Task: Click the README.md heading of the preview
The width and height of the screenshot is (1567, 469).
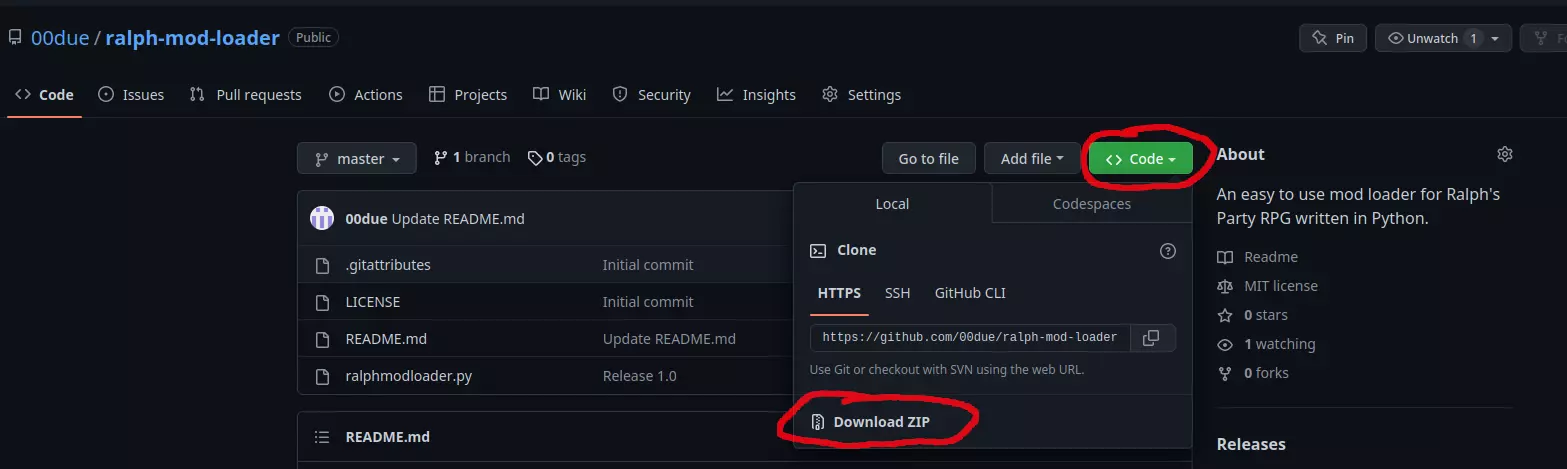Action: [x=388, y=437]
